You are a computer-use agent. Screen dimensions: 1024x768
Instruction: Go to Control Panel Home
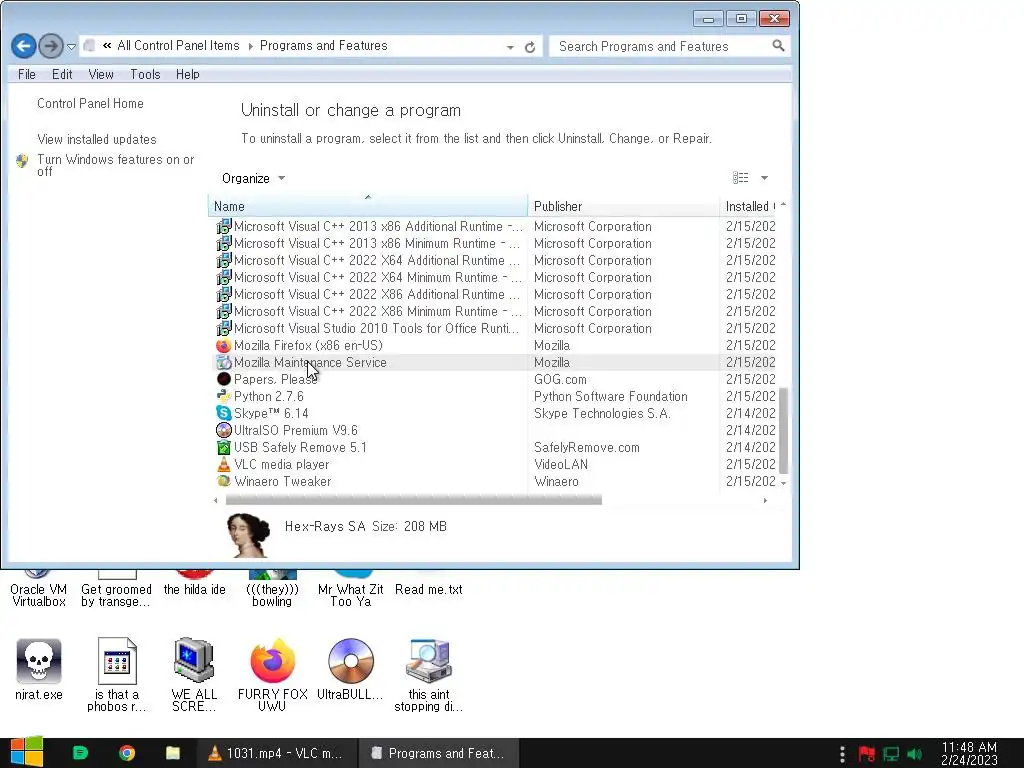[x=90, y=103]
